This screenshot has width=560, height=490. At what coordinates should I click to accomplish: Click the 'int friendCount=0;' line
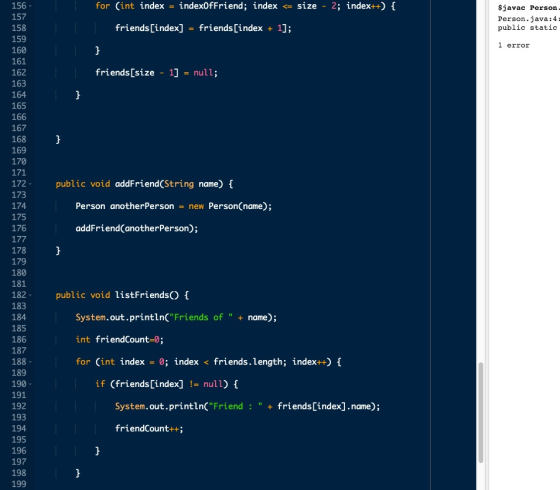point(120,340)
